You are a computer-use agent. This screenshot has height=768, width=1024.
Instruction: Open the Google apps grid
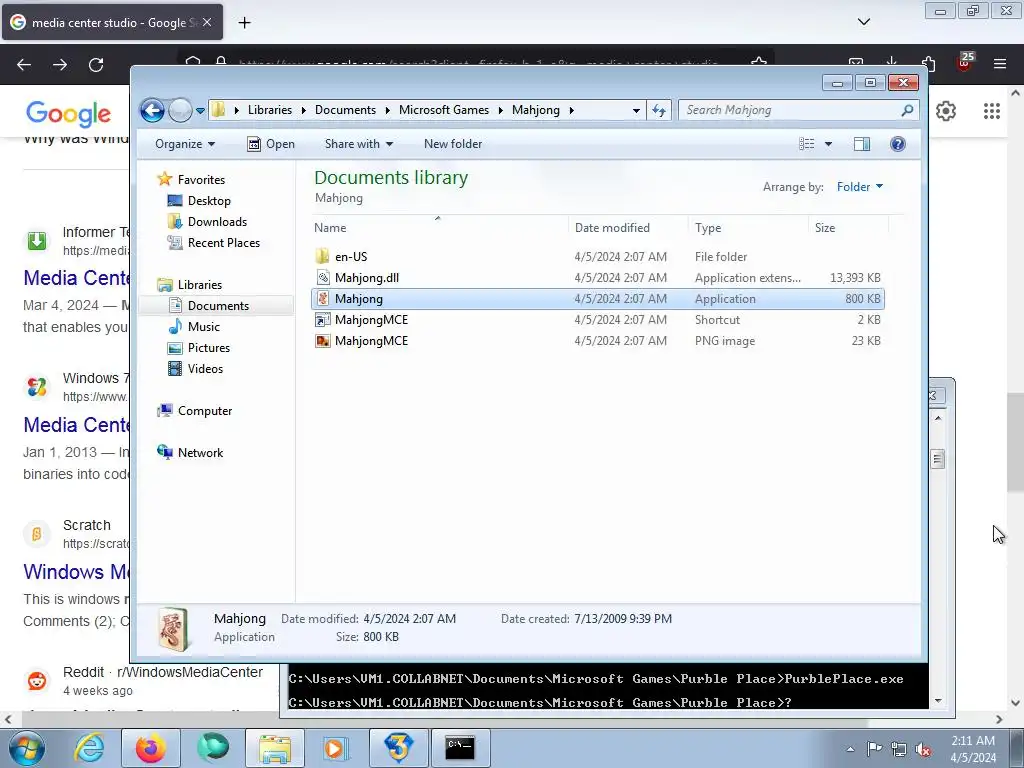[x=991, y=111]
